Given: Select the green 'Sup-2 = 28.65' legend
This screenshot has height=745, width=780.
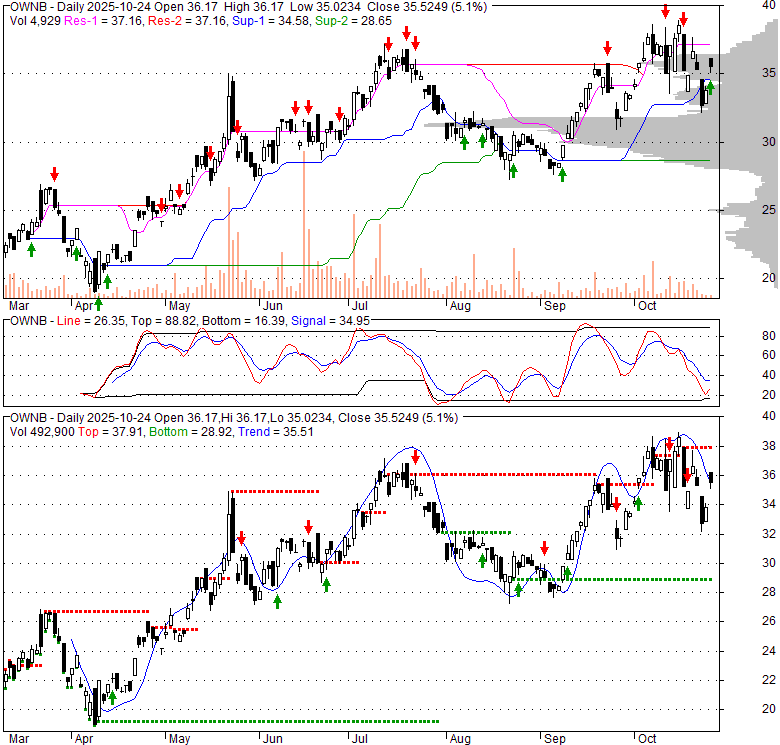Looking at the screenshot, I should tap(353, 21).
